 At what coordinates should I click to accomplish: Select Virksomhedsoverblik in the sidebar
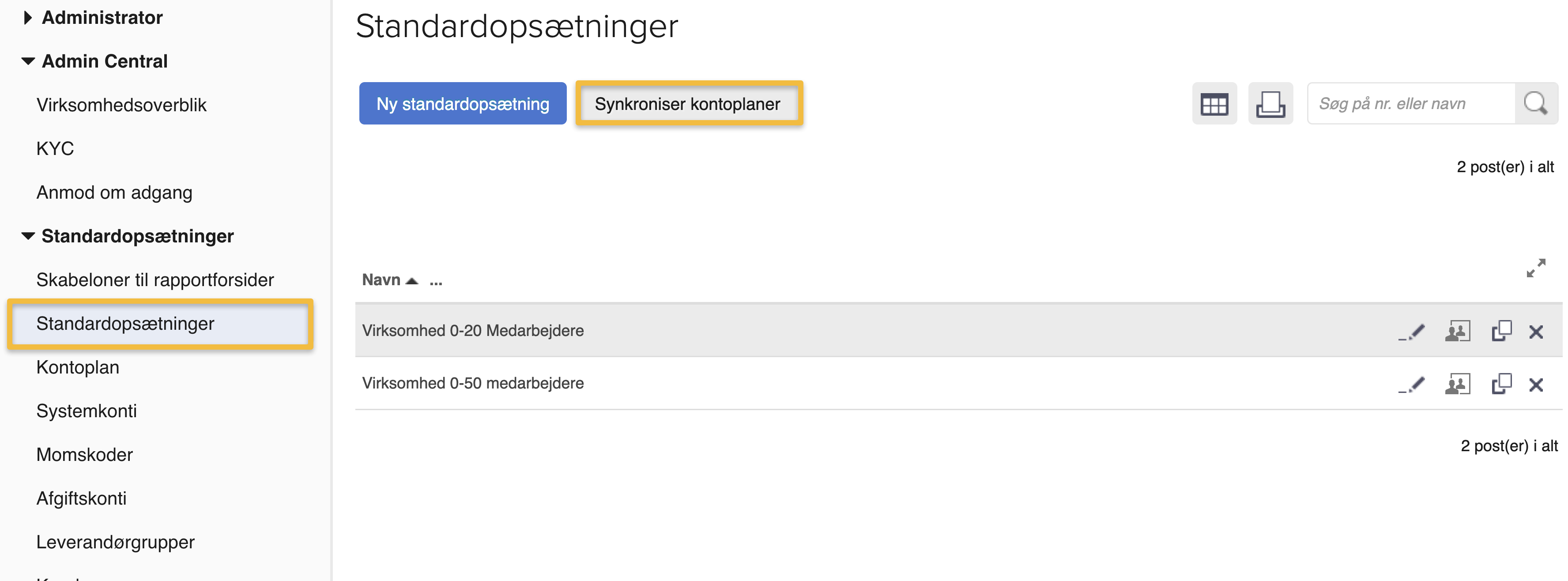point(121,106)
